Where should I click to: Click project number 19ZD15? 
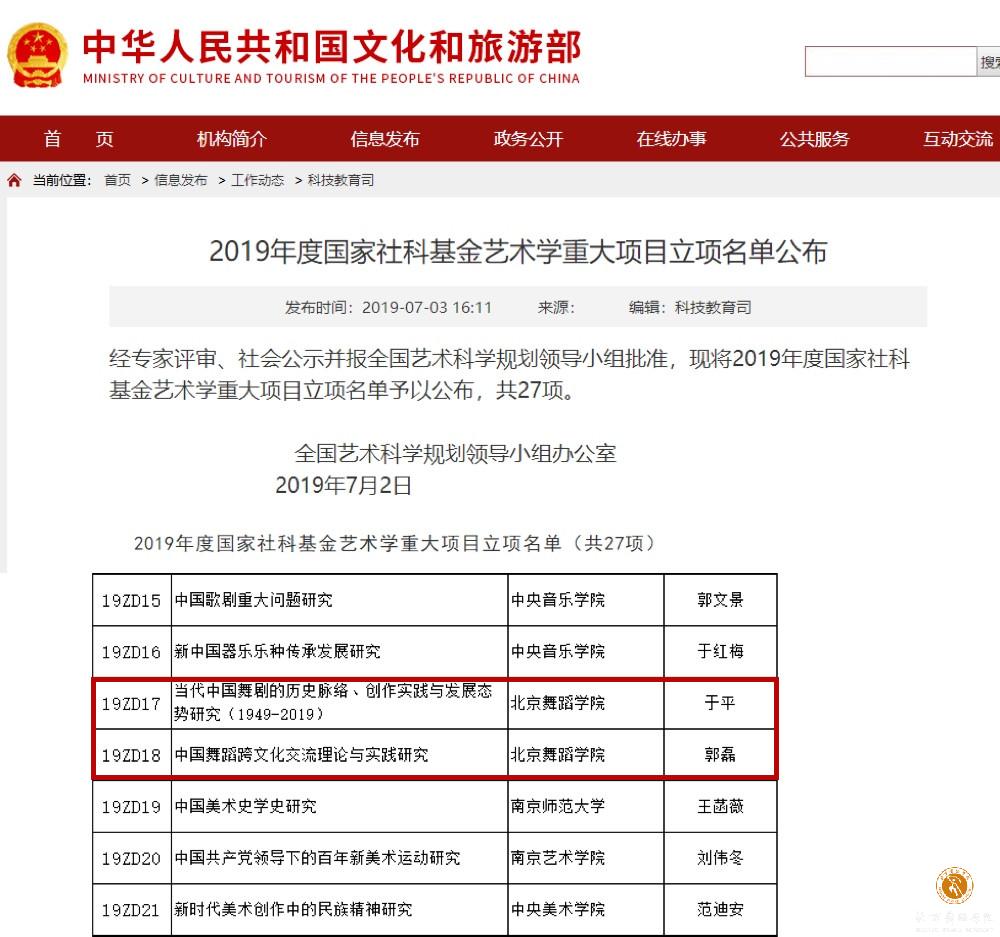point(131,600)
